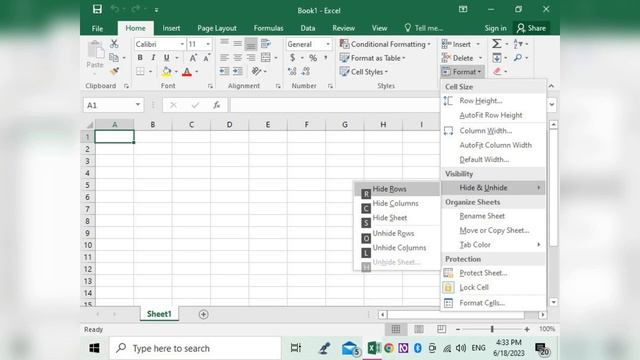Open Conditional Formatting dropdown

(385, 44)
